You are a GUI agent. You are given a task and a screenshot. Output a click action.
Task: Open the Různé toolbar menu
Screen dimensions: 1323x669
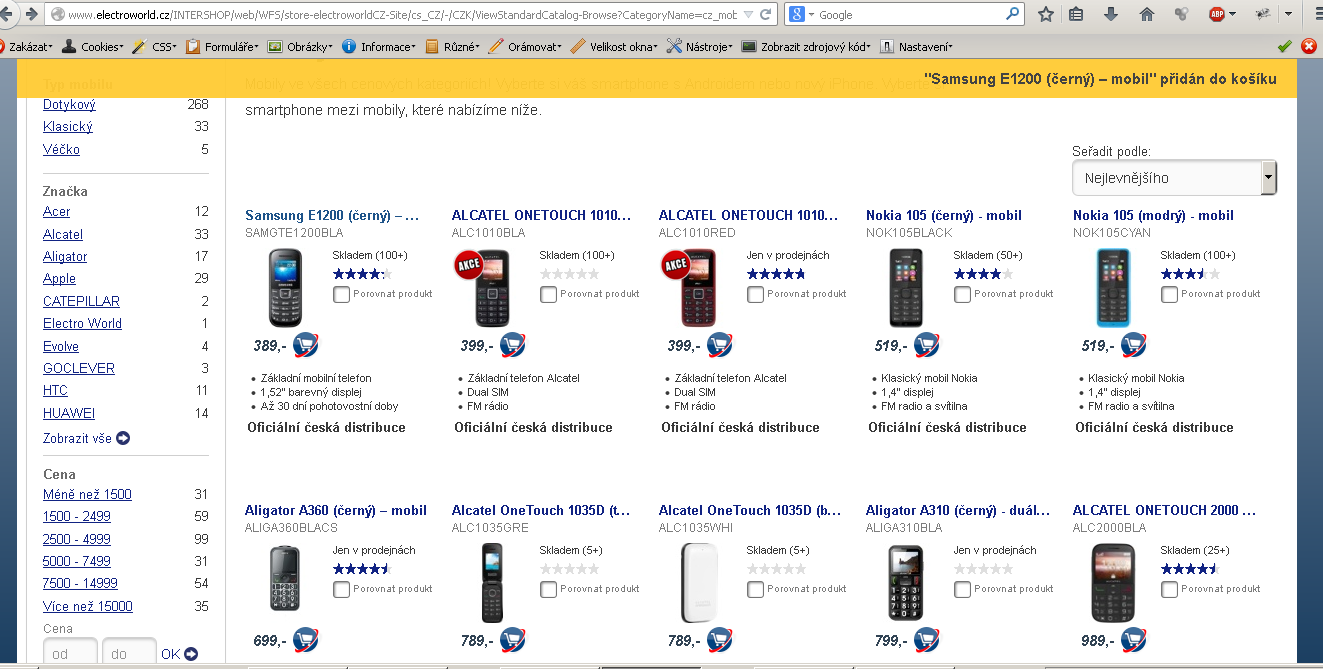(x=454, y=46)
